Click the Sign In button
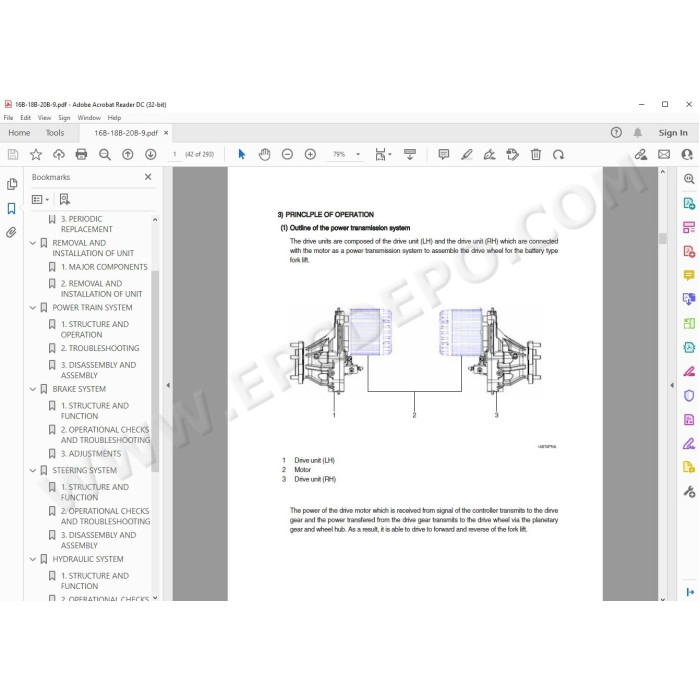The width and height of the screenshot is (700, 700). tap(673, 133)
